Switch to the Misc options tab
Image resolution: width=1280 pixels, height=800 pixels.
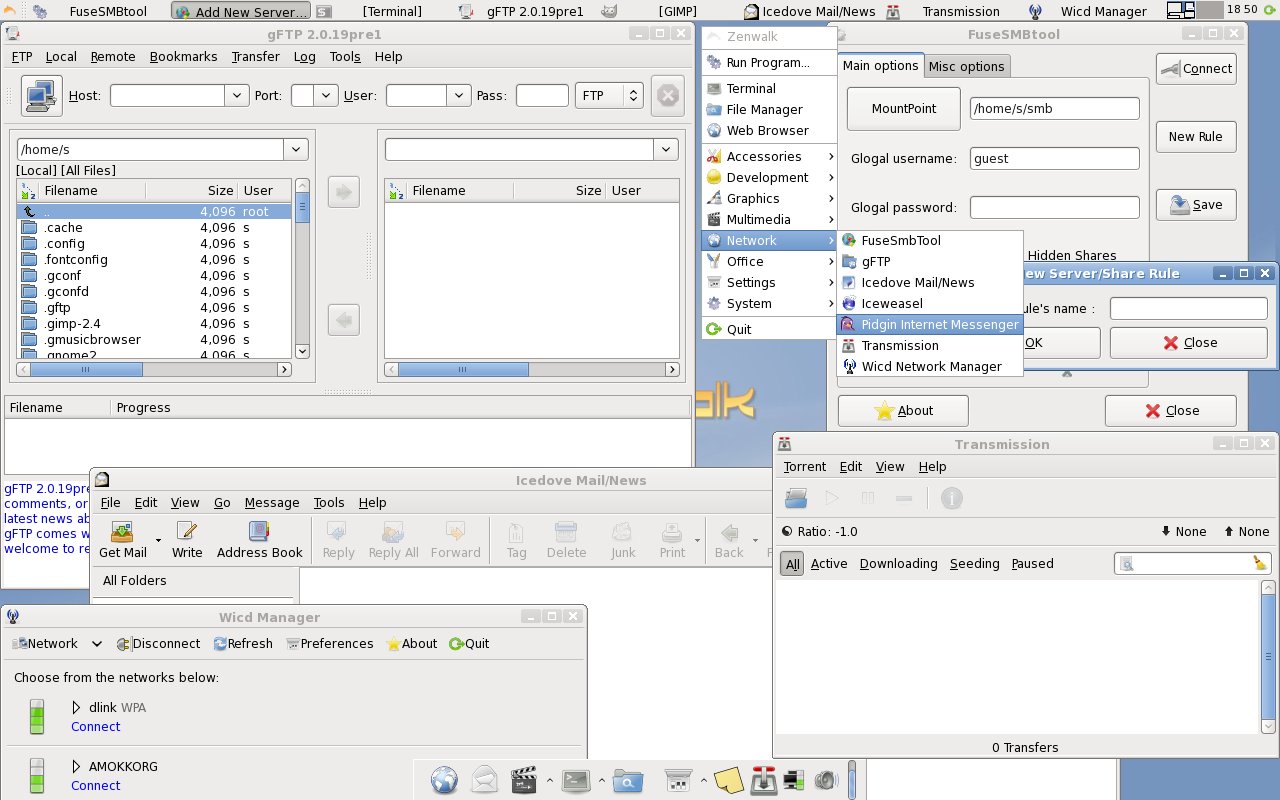coord(966,66)
